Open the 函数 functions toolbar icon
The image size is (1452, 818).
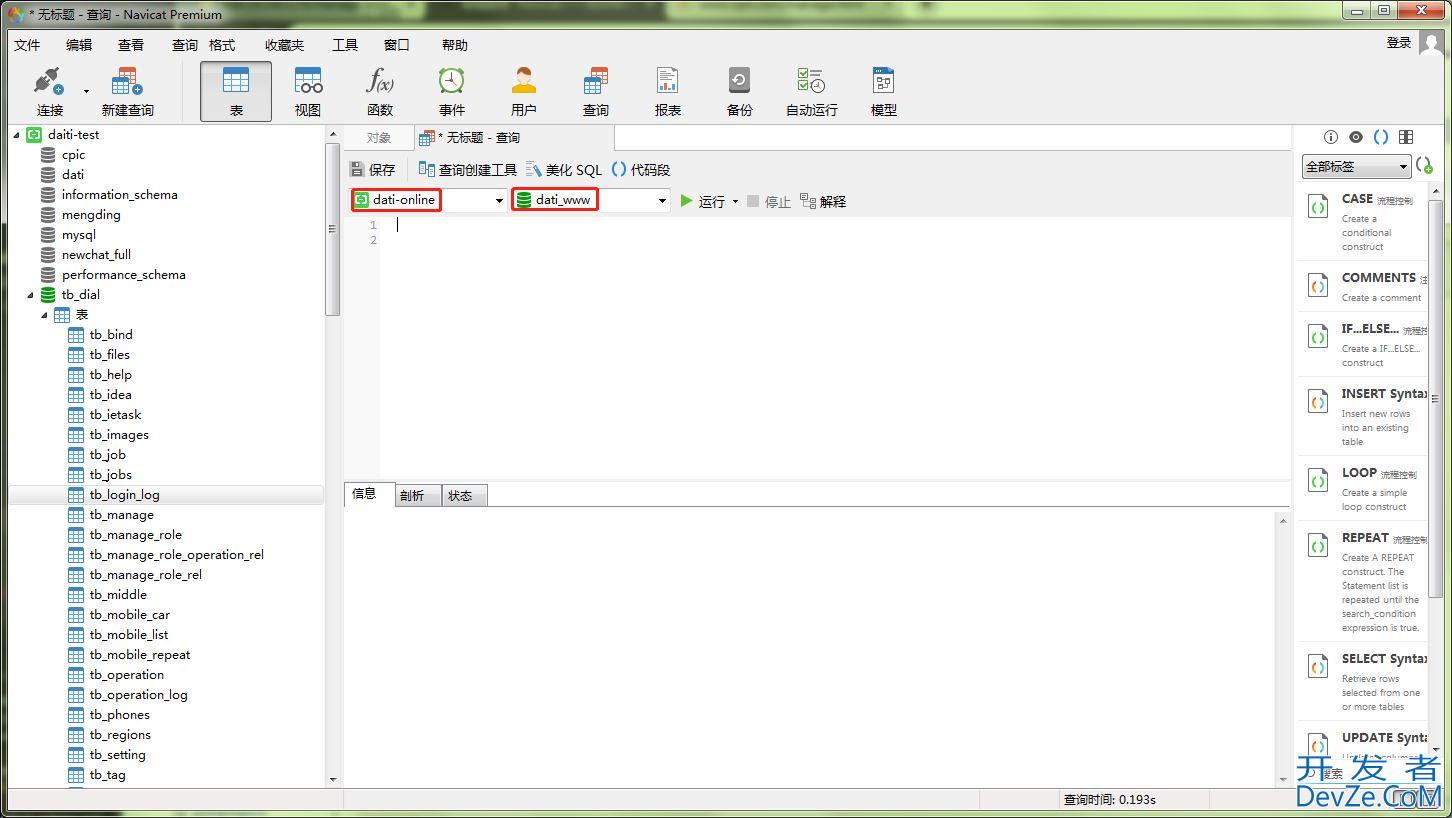click(x=380, y=91)
